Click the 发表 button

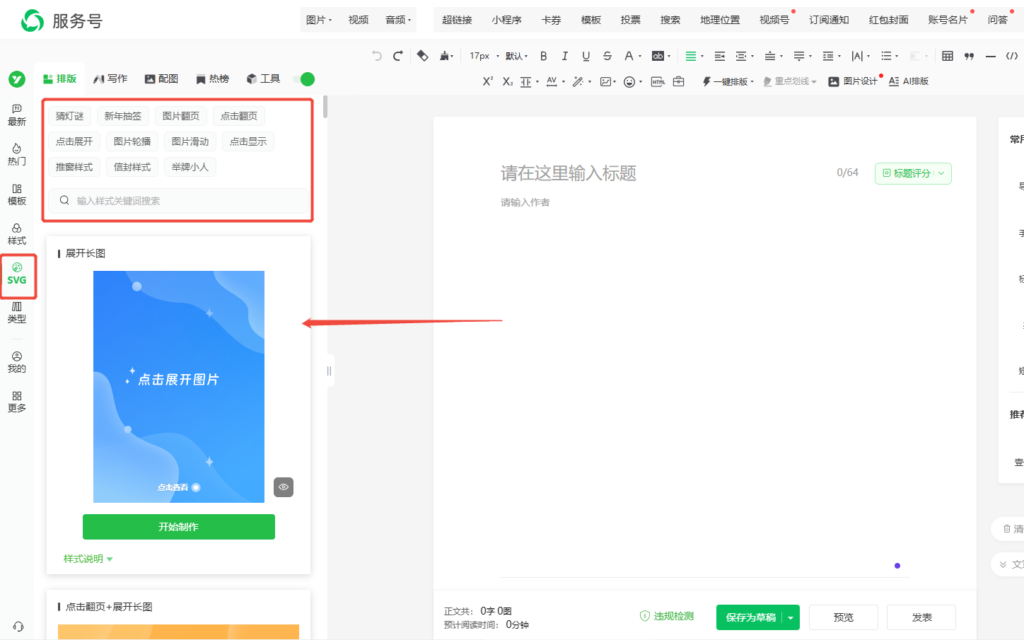click(x=921, y=617)
